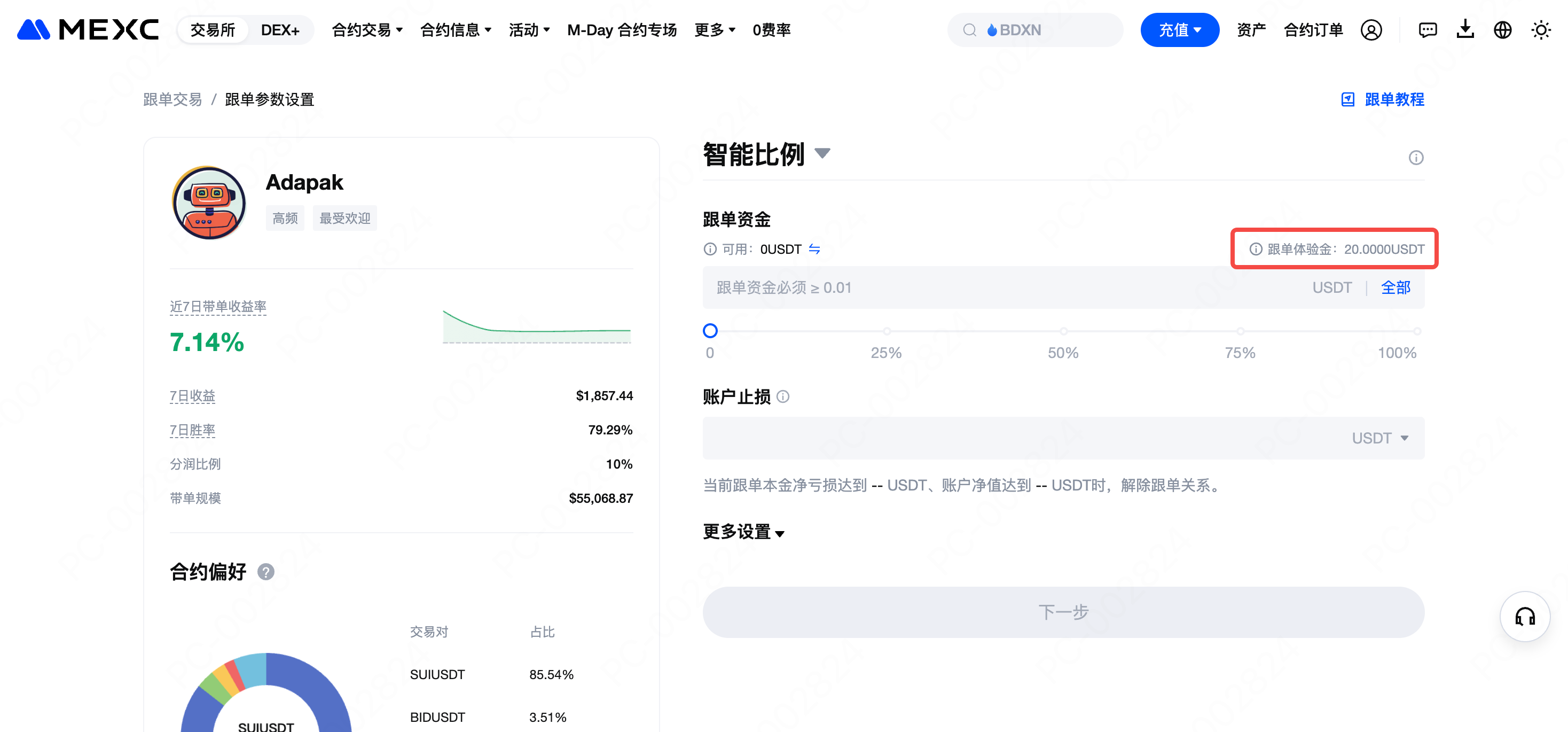The height and width of the screenshot is (732, 1568).
Task: Set fund slider to 100%
Action: click(x=1417, y=331)
